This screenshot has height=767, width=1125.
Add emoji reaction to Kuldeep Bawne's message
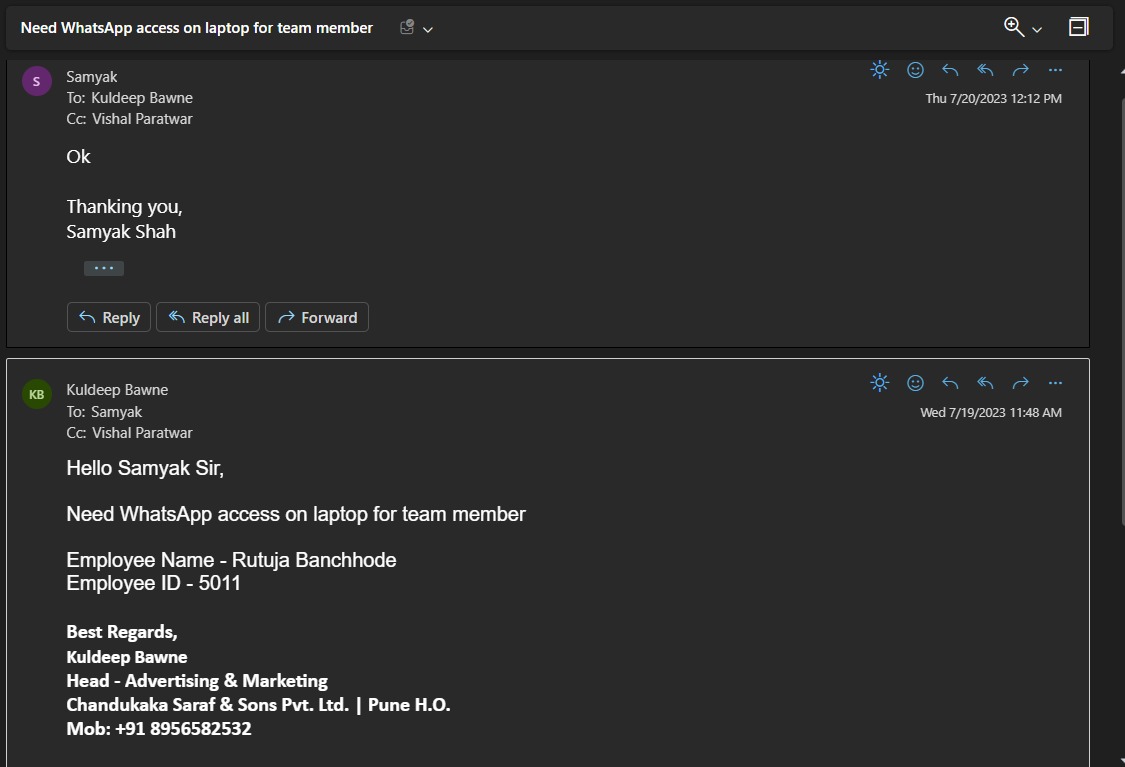pos(915,382)
